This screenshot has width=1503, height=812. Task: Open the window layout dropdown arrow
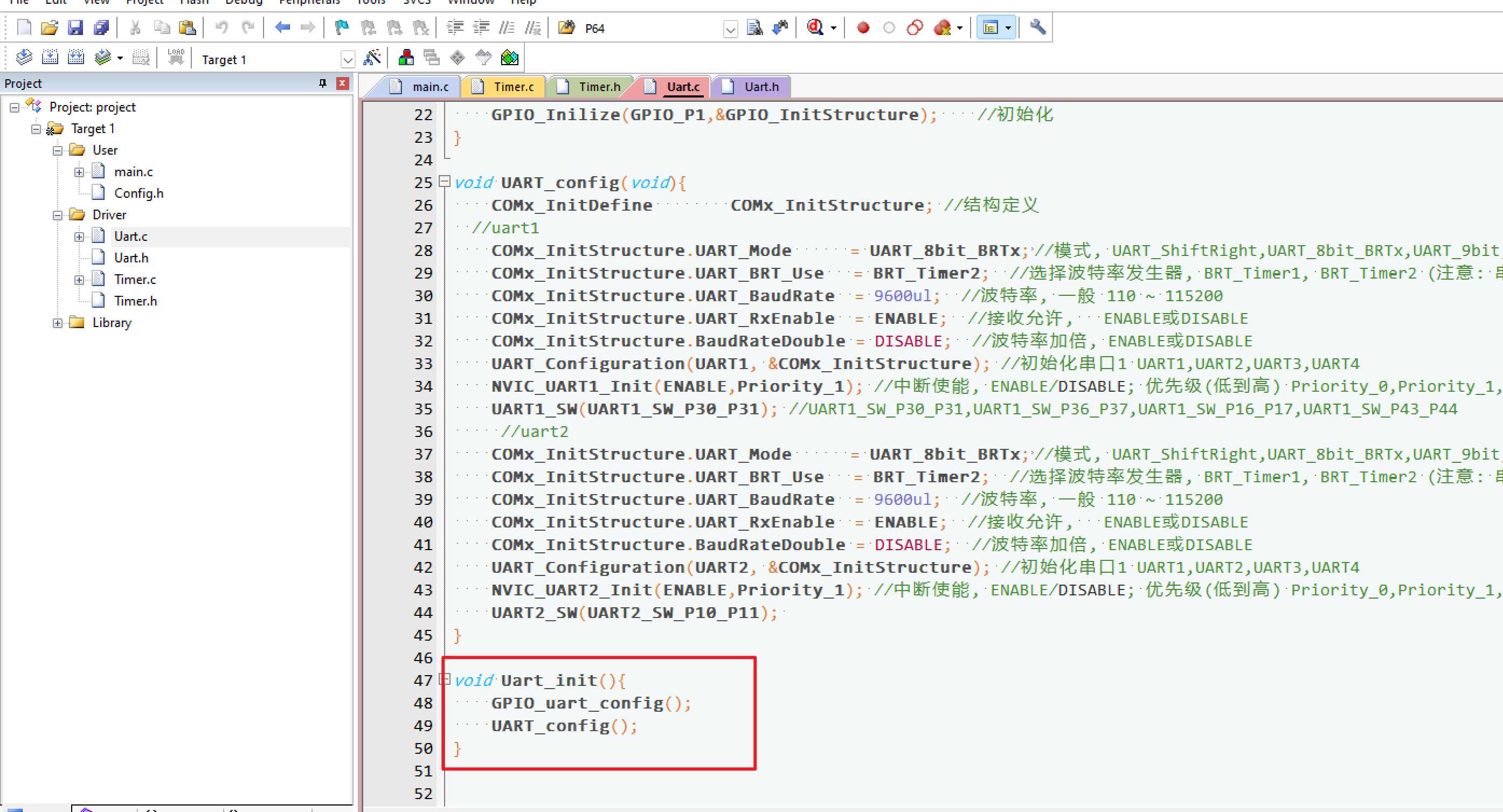pos(1008,28)
